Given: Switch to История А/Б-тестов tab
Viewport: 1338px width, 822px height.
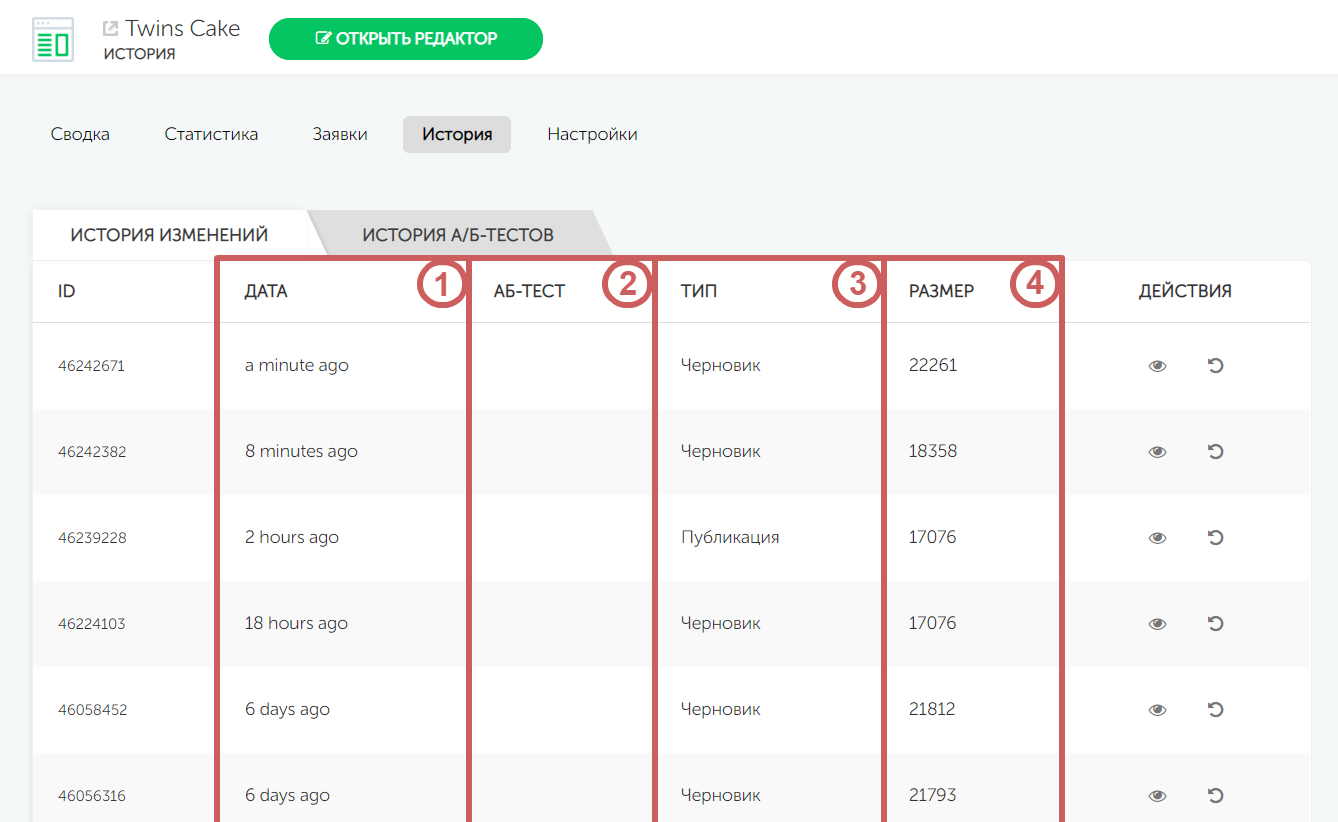Looking at the screenshot, I should tap(458, 236).
